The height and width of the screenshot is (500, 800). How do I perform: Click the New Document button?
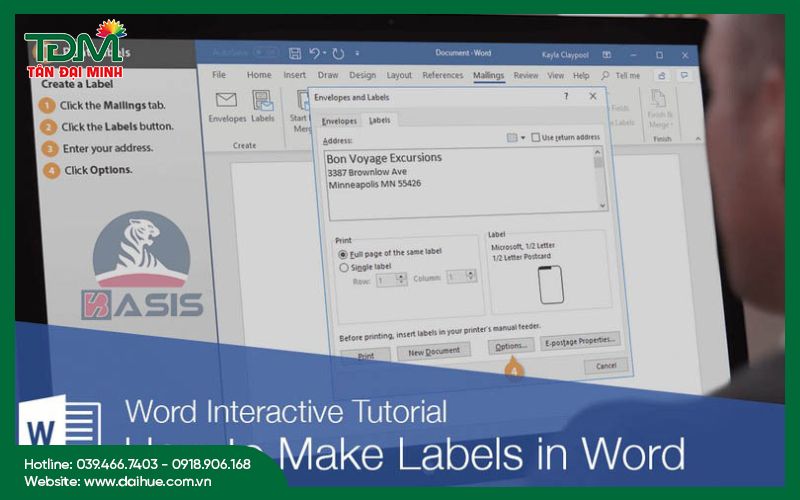click(x=434, y=351)
